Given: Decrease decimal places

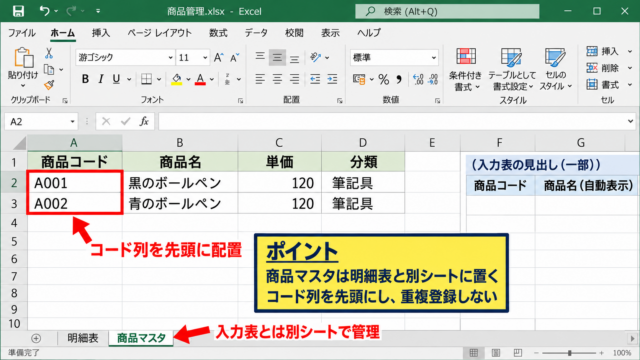Looking at the screenshot, I should (433, 79).
